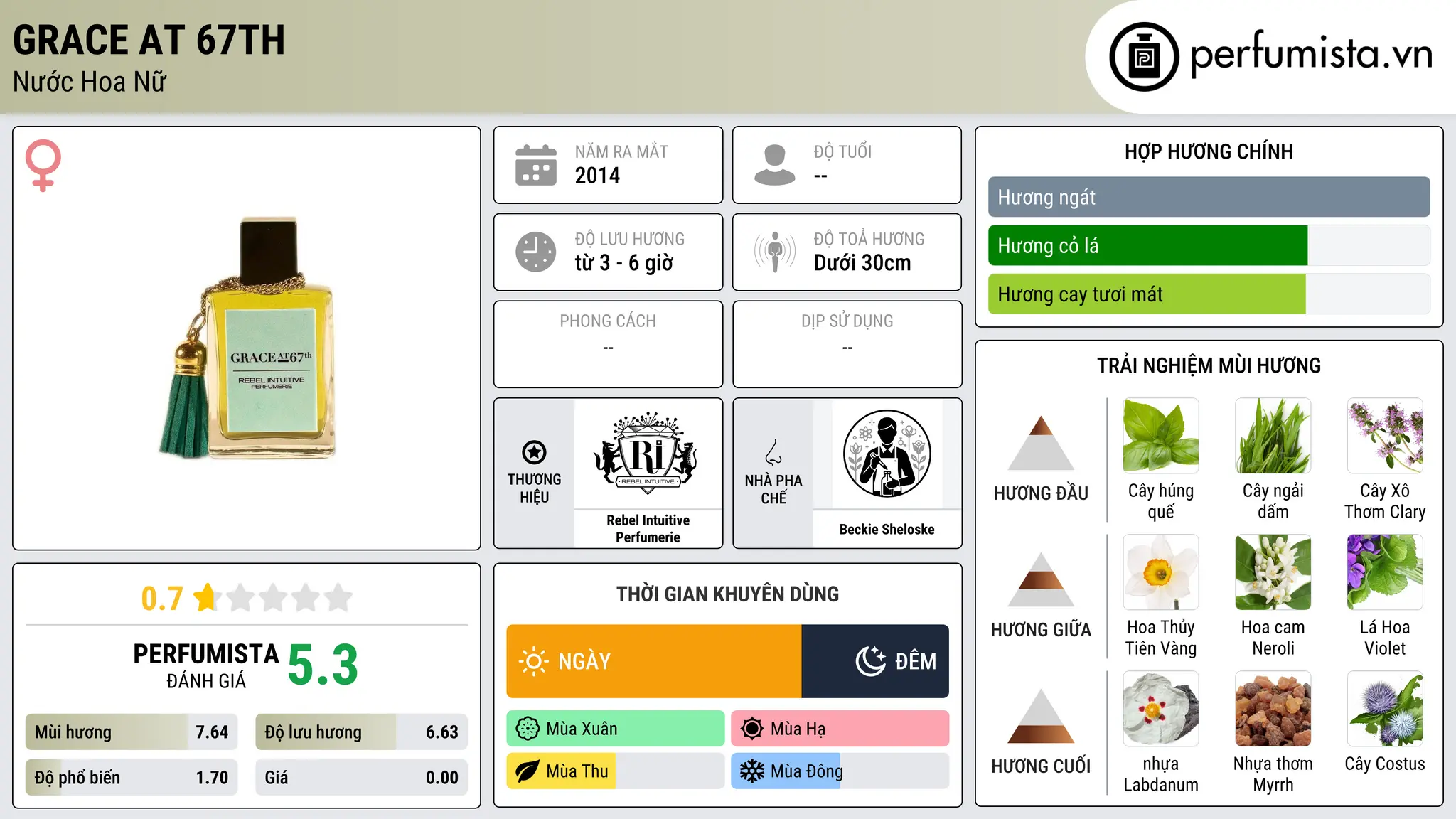This screenshot has width=1456, height=819.
Task: Click the snowflake icon for Mùa Đông
Action: (752, 771)
